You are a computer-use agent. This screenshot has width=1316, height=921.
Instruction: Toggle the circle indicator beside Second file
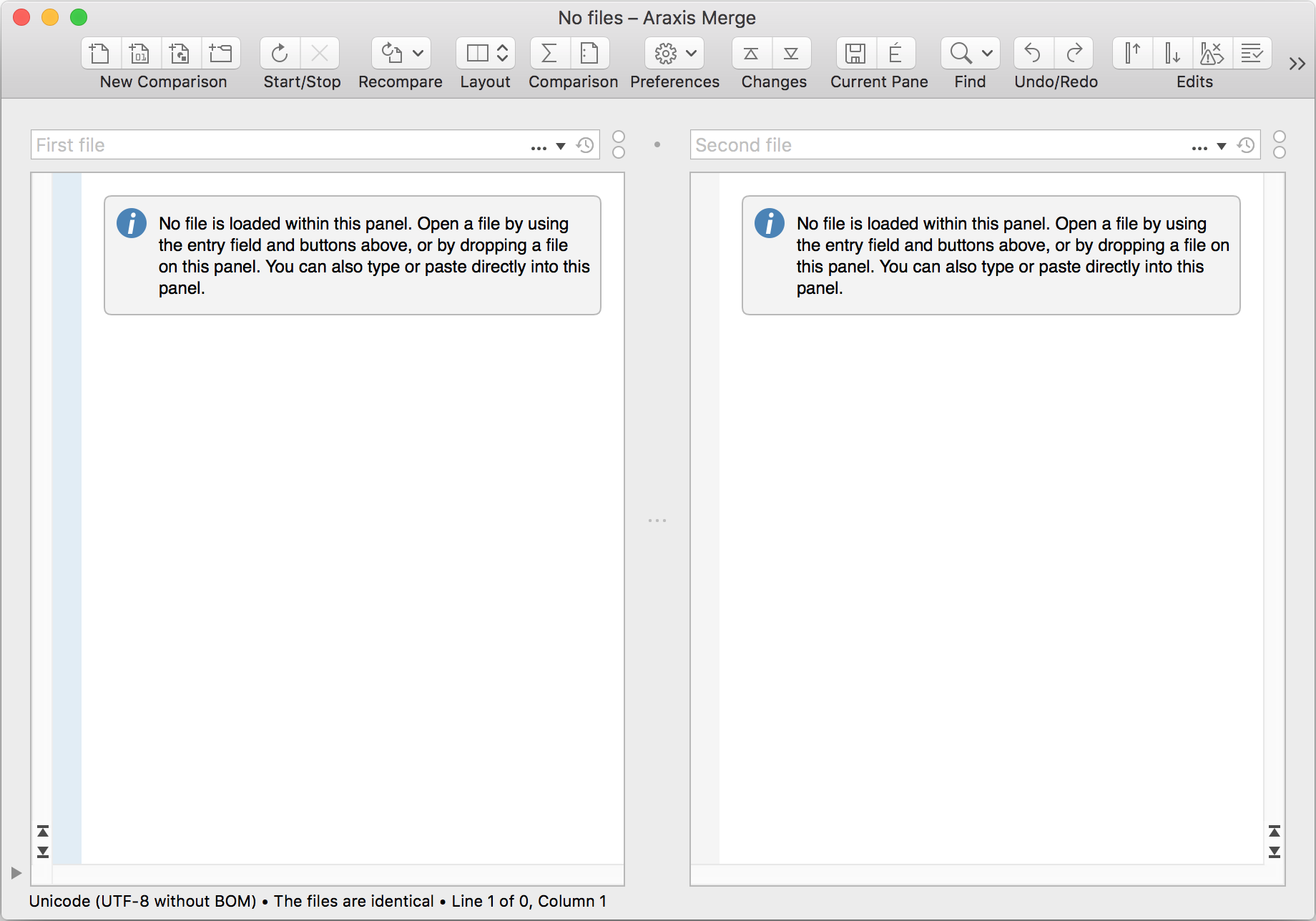click(x=1280, y=136)
